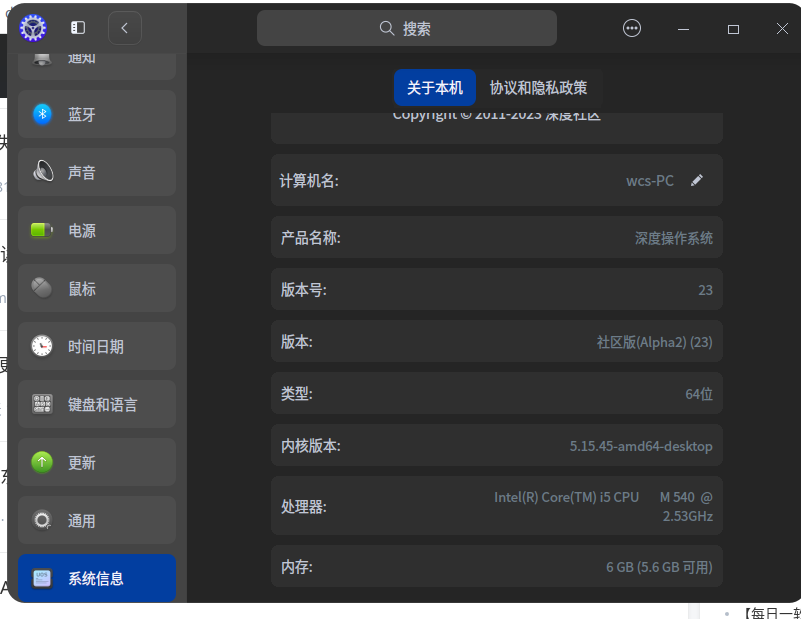The height and width of the screenshot is (619, 801).
Task: Open the three-dot overflow menu
Action: 632,27
